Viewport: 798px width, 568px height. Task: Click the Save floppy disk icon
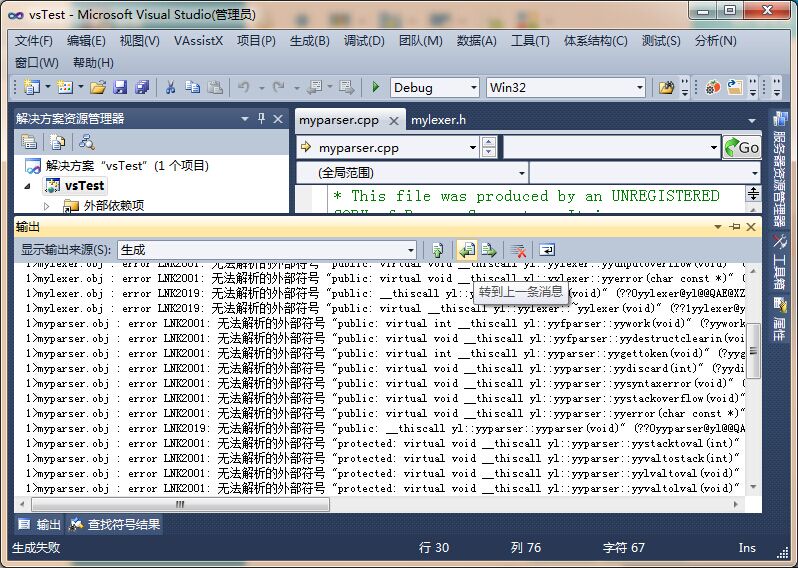tap(120, 88)
